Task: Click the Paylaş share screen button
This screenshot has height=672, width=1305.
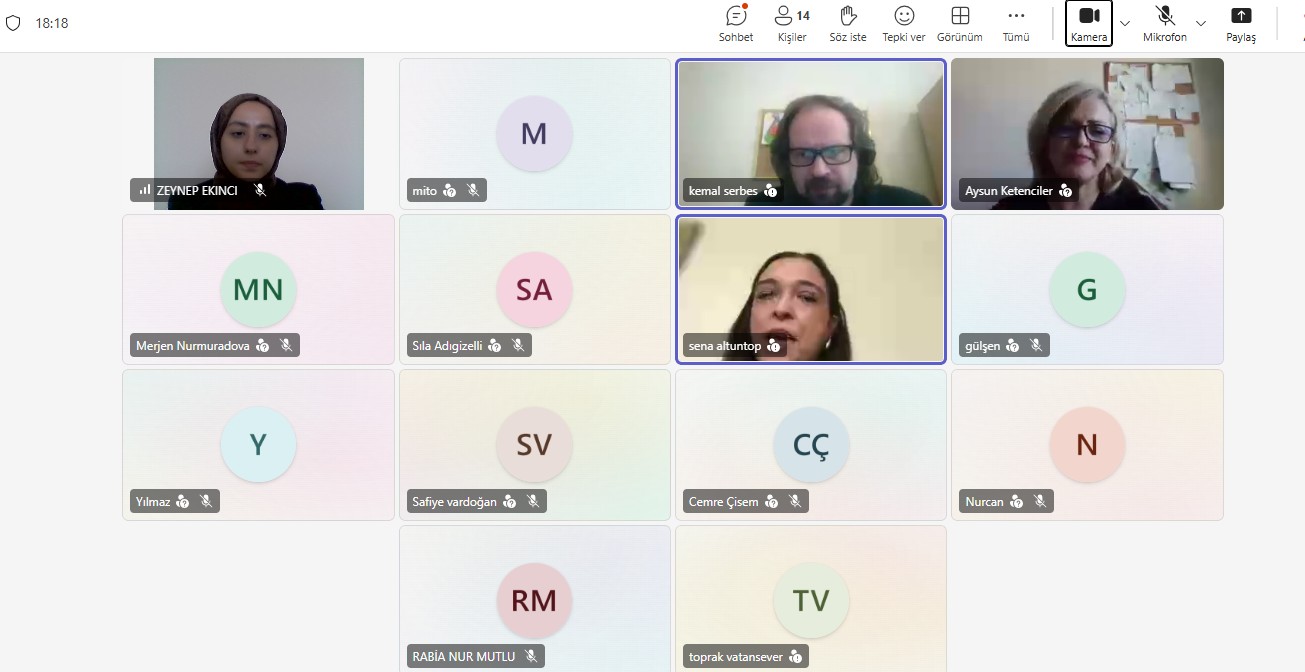Action: (x=1241, y=23)
